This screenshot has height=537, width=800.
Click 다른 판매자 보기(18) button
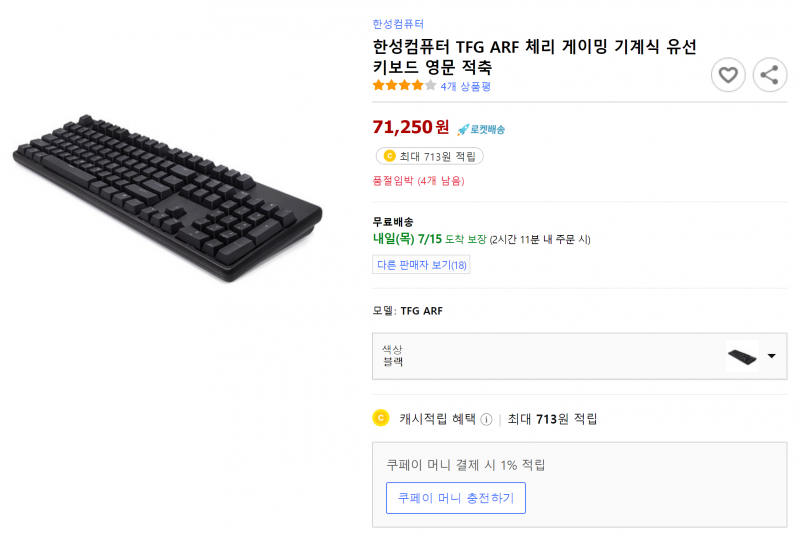point(421,265)
